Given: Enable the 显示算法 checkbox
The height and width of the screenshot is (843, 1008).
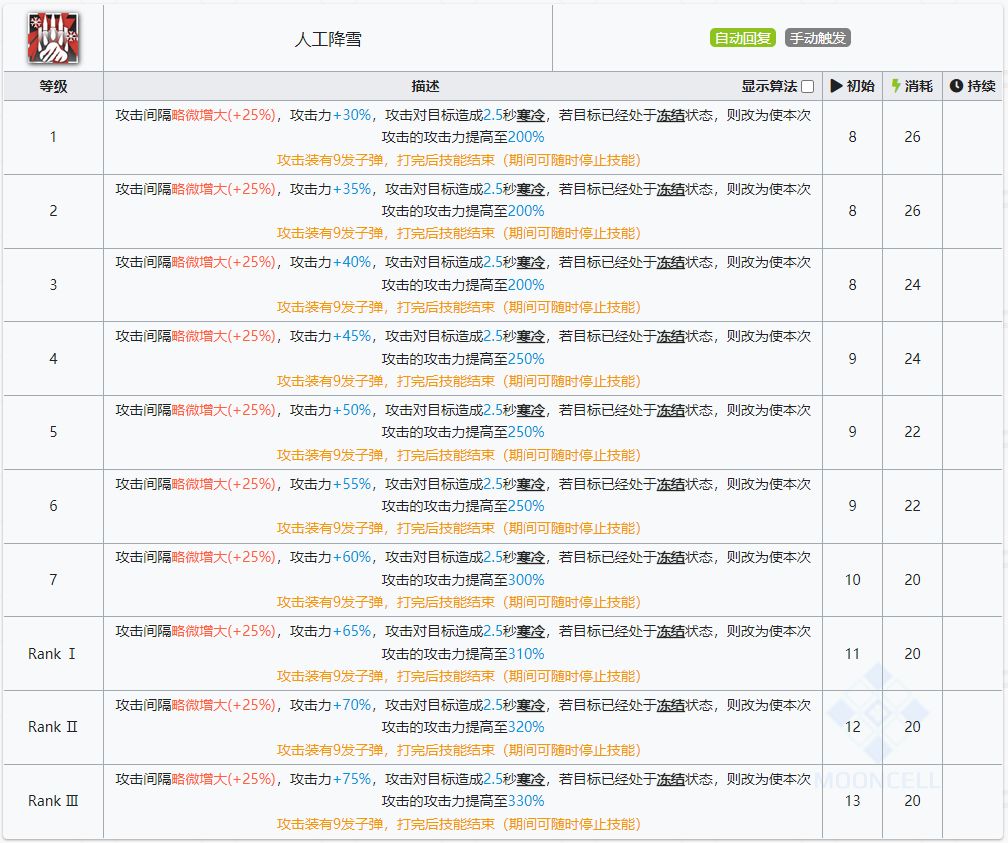Looking at the screenshot, I should 807,87.
